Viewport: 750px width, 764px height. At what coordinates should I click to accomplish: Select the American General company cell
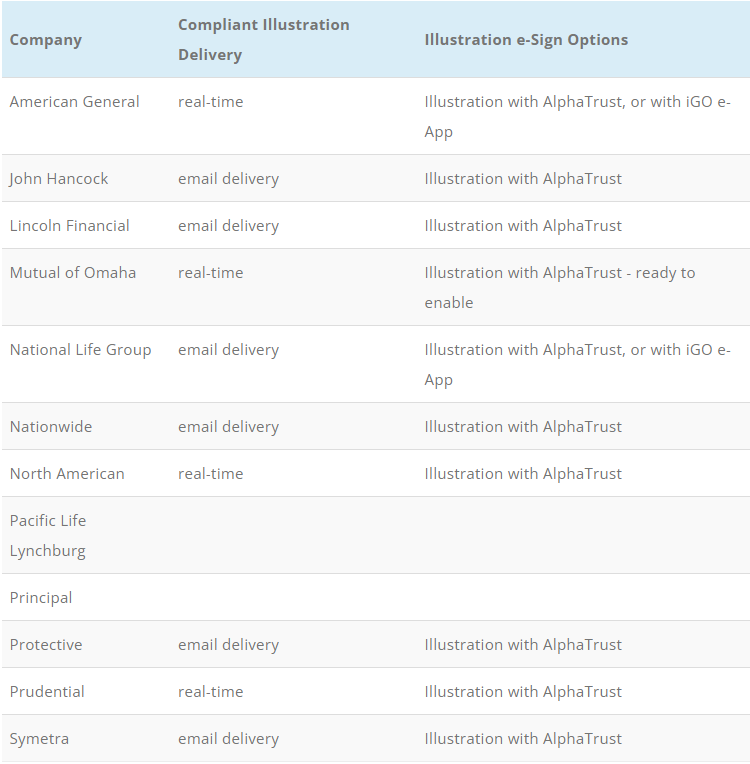75,102
